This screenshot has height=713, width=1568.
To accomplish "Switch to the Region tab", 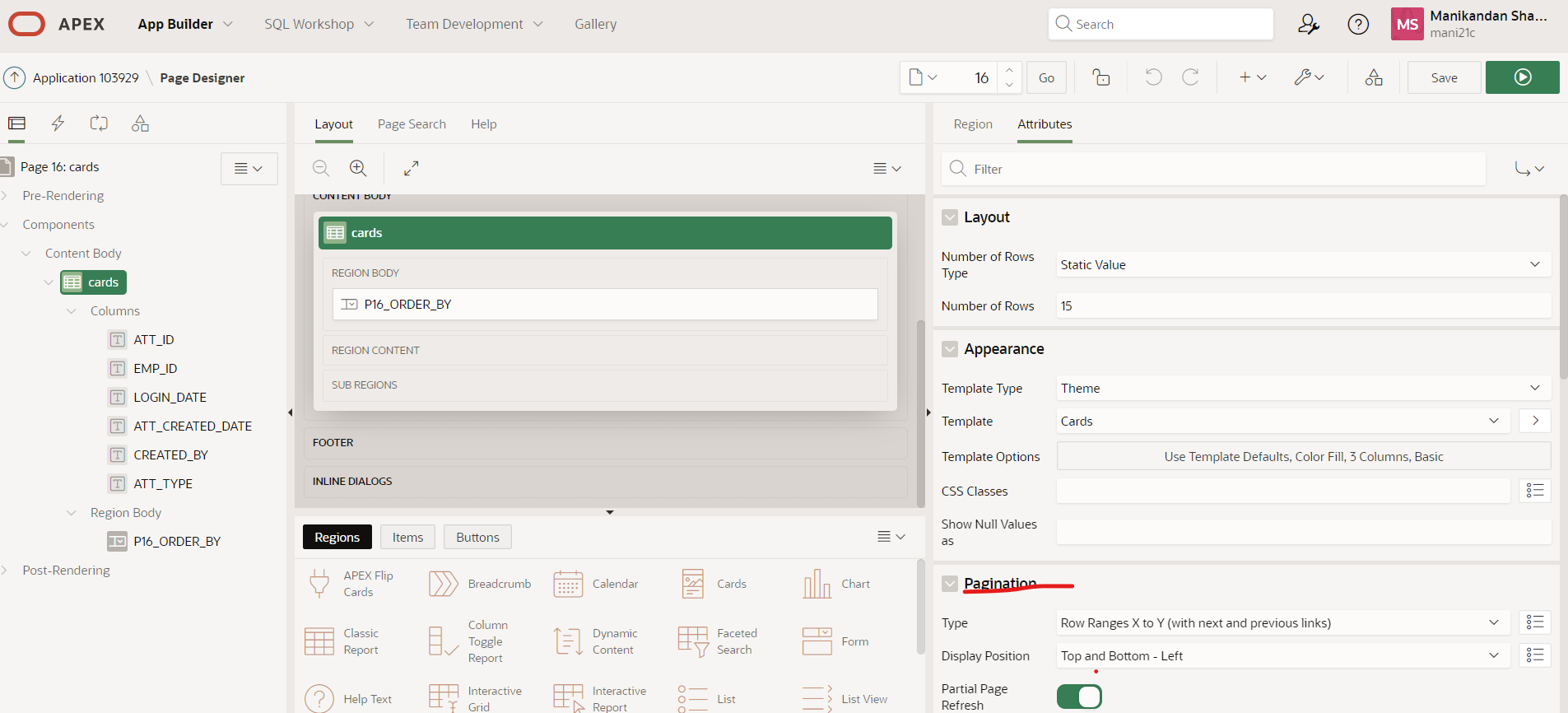I will (972, 124).
